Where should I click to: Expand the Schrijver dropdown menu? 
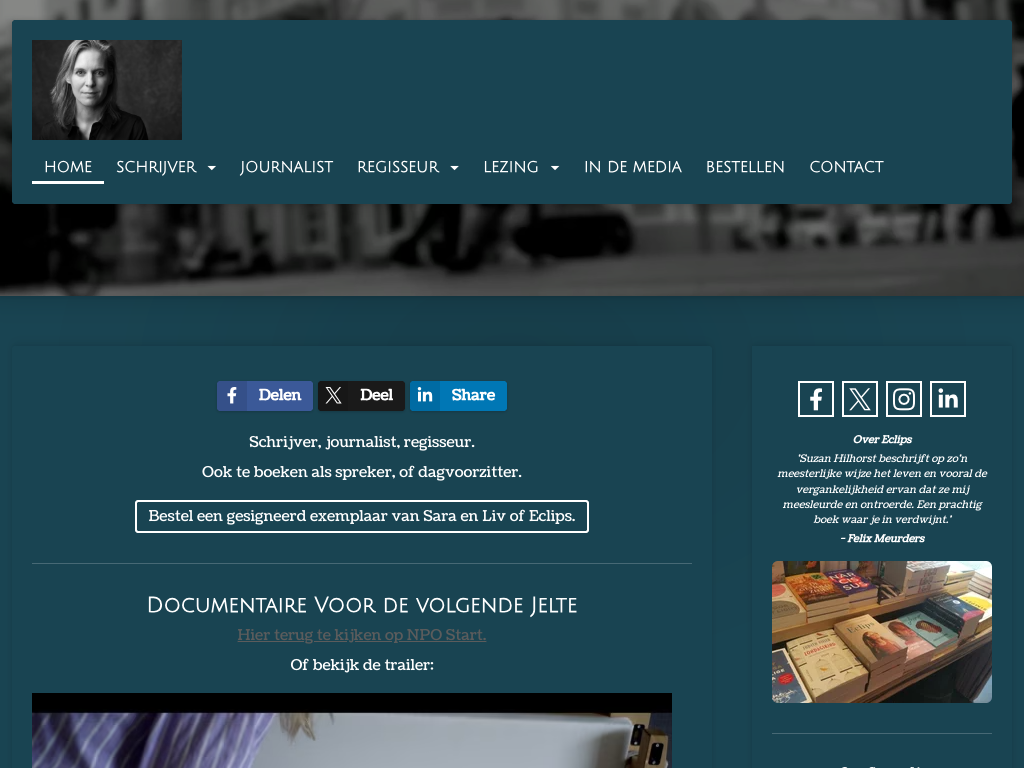[166, 168]
